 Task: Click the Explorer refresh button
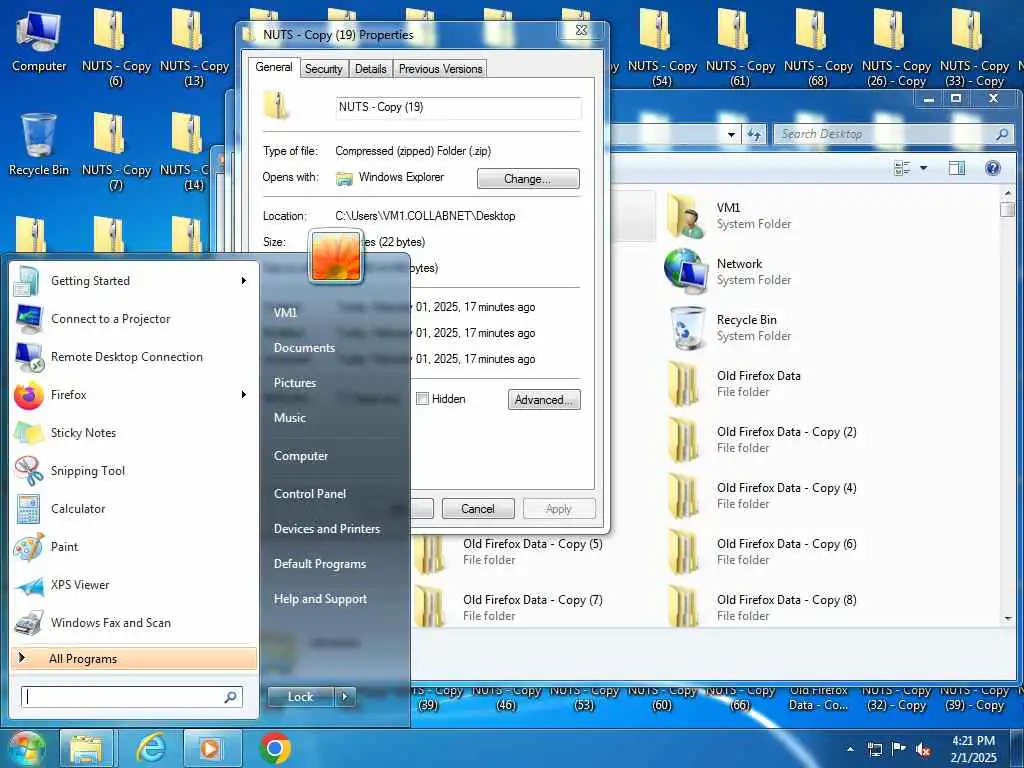[x=754, y=135]
